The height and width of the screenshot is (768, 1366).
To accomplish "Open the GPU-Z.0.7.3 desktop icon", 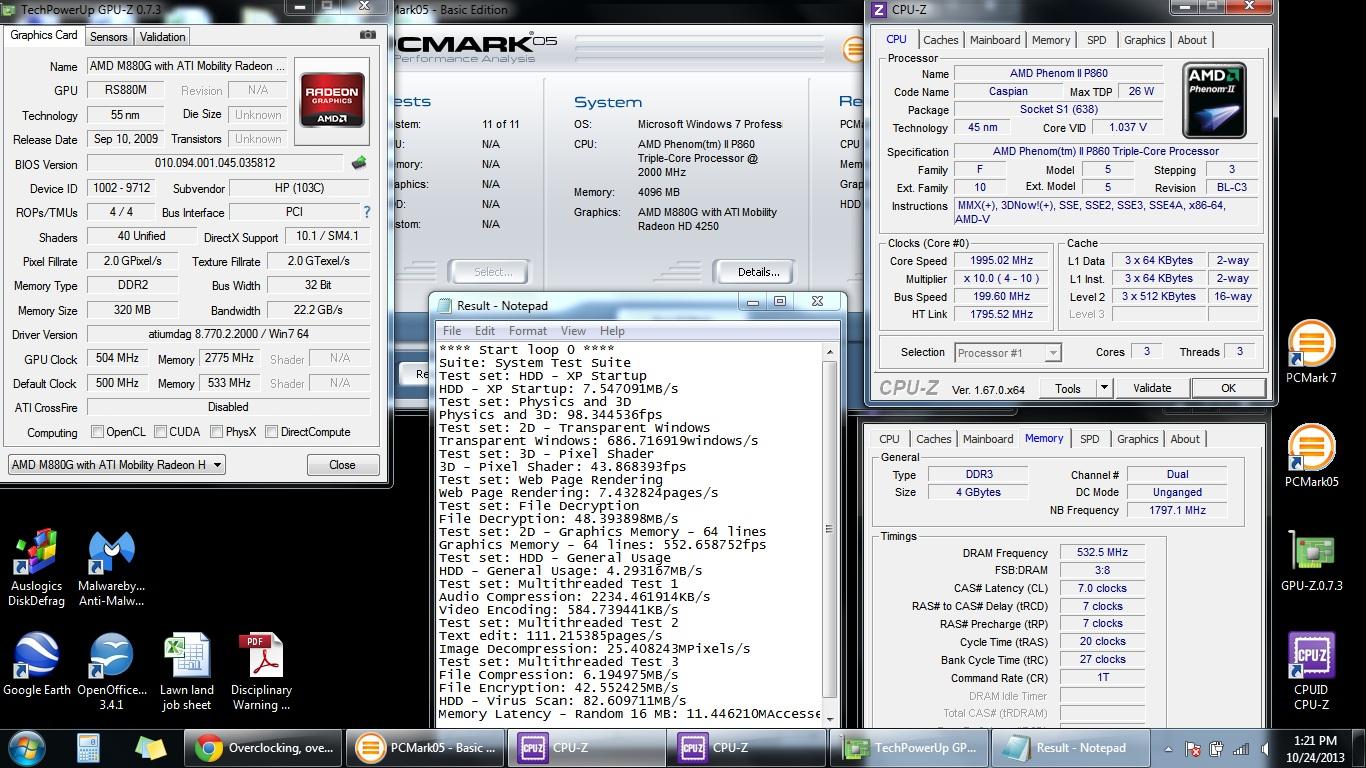I will [x=1311, y=560].
